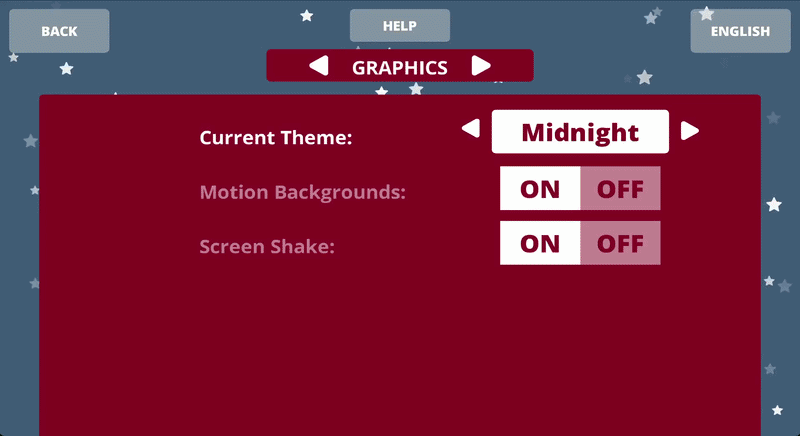Click the right arrow beside GRAPHICS

click(481, 66)
